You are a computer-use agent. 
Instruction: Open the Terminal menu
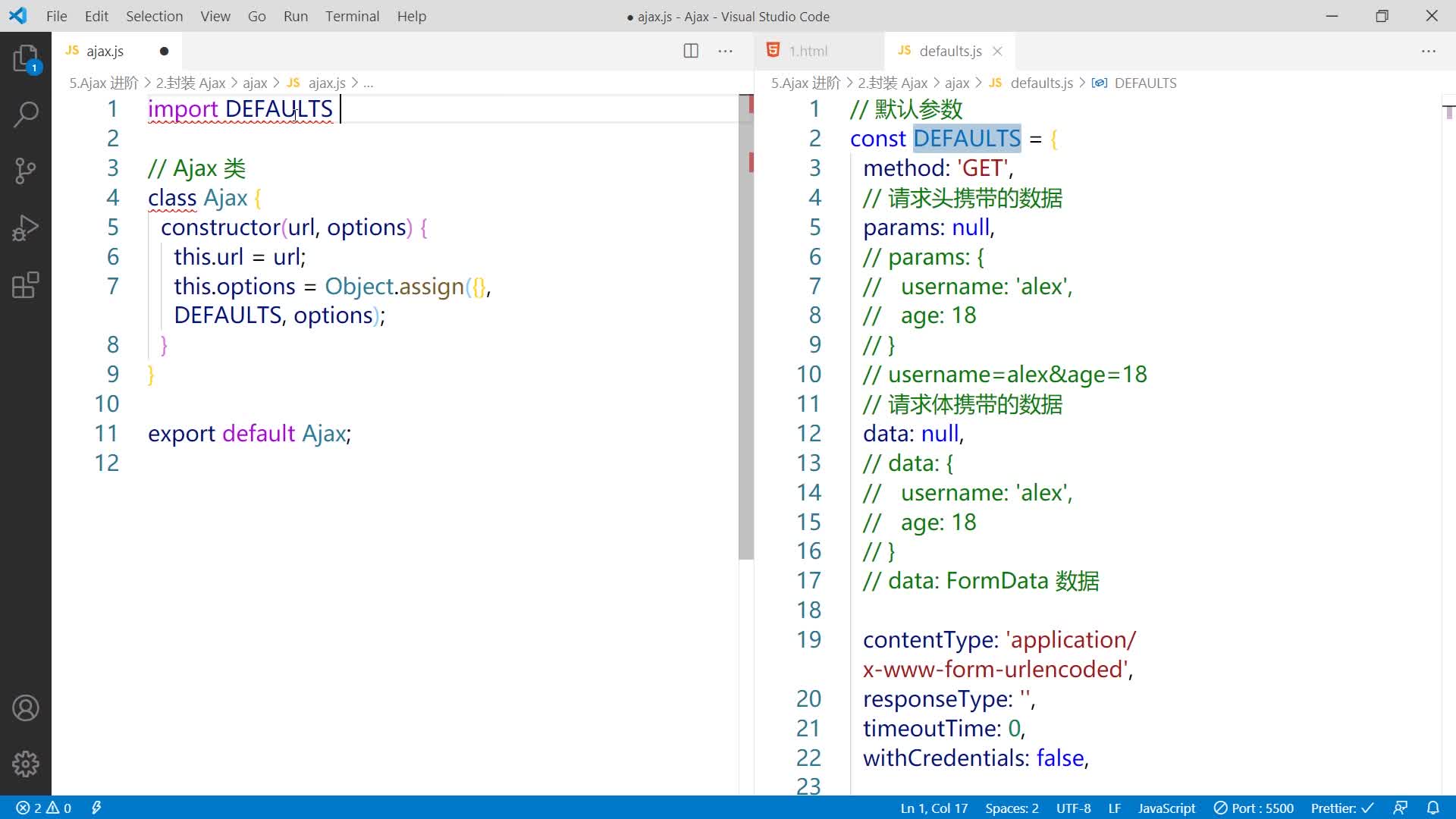coord(352,16)
